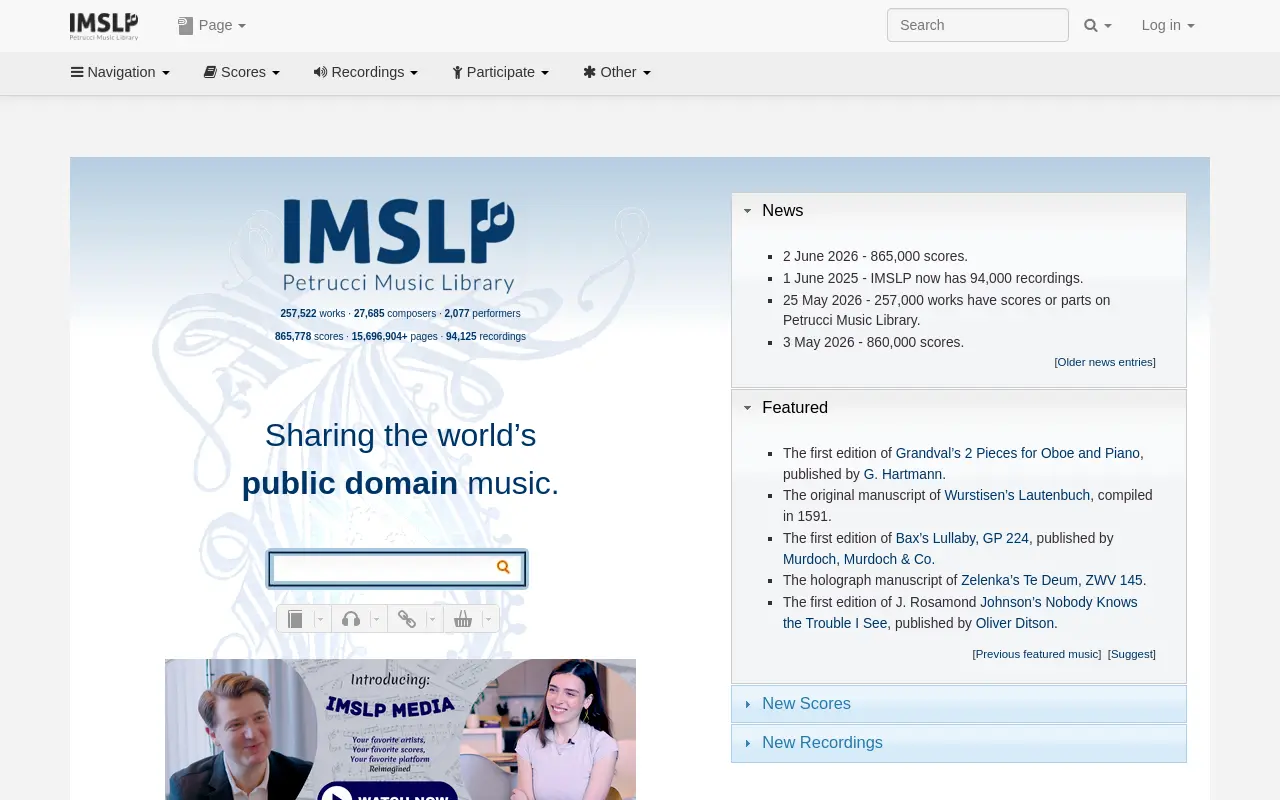This screenshot has height=800, width=1280.
Task: Click the large IMSLP Petrucci Music Library banner logo
Action: (x=399, y=246)
